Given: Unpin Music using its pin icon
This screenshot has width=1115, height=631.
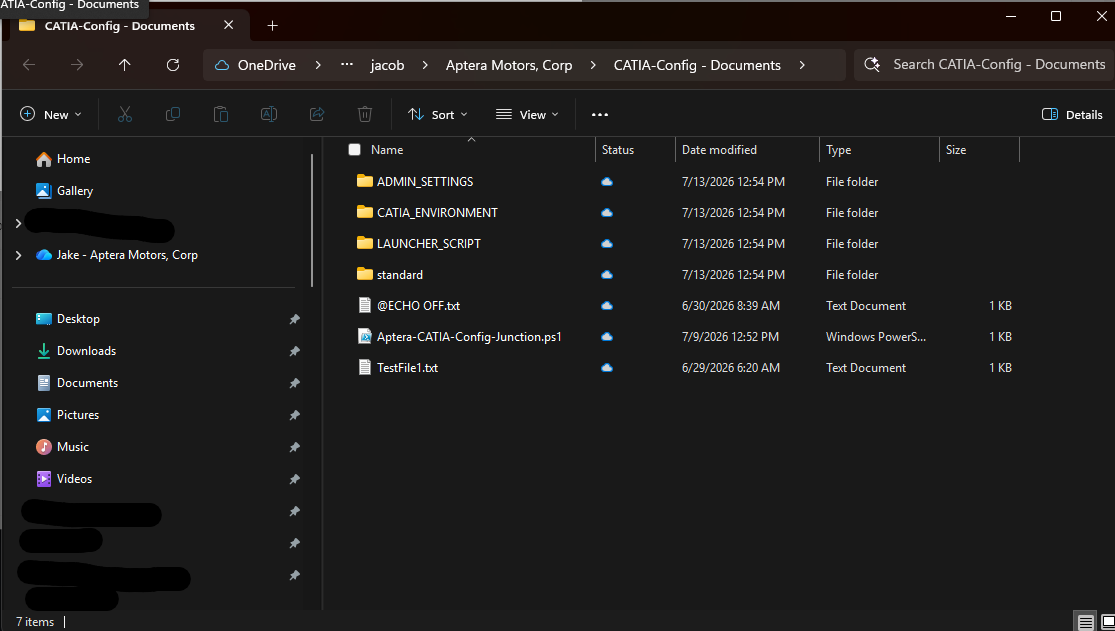Looking at the screenshot, I should pyautogui.click(x=294, y=447).
